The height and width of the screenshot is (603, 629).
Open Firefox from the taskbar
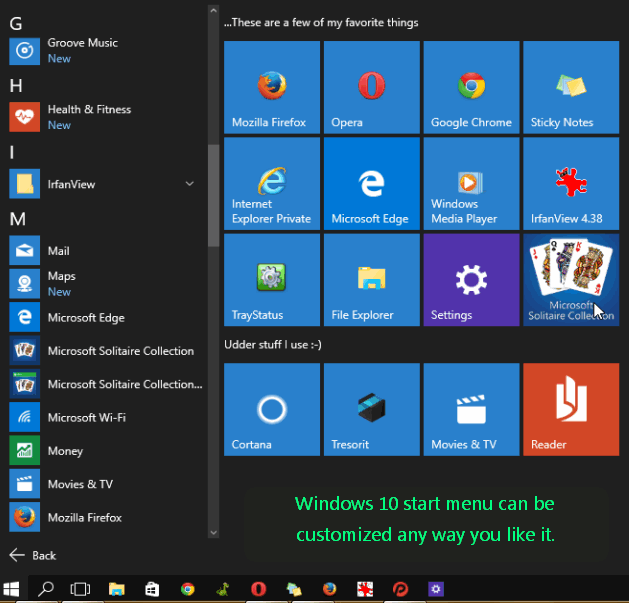[x=329, y=589]
